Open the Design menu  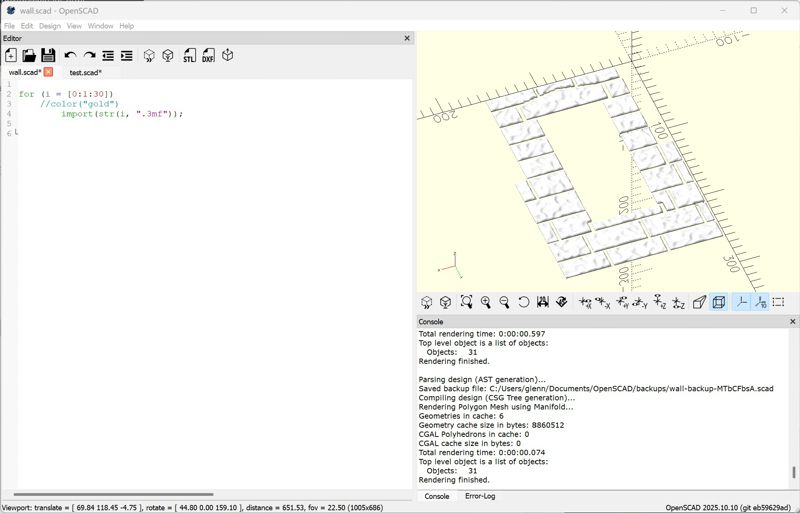coord(50,26)
